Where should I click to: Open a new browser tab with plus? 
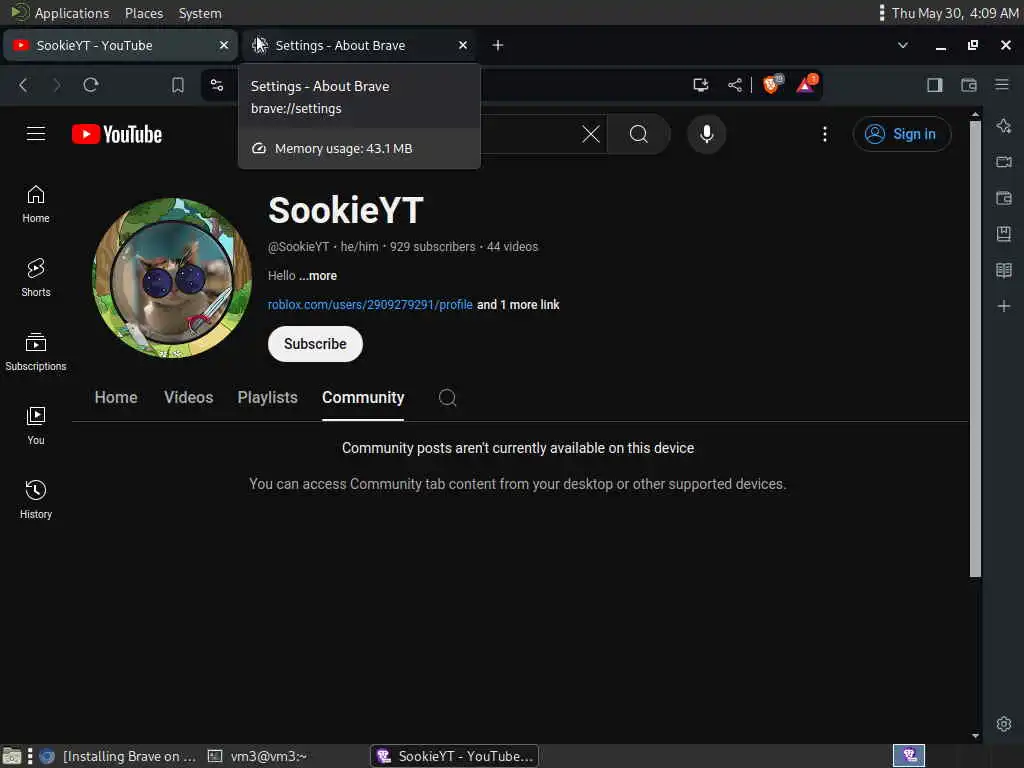(498, 45)
